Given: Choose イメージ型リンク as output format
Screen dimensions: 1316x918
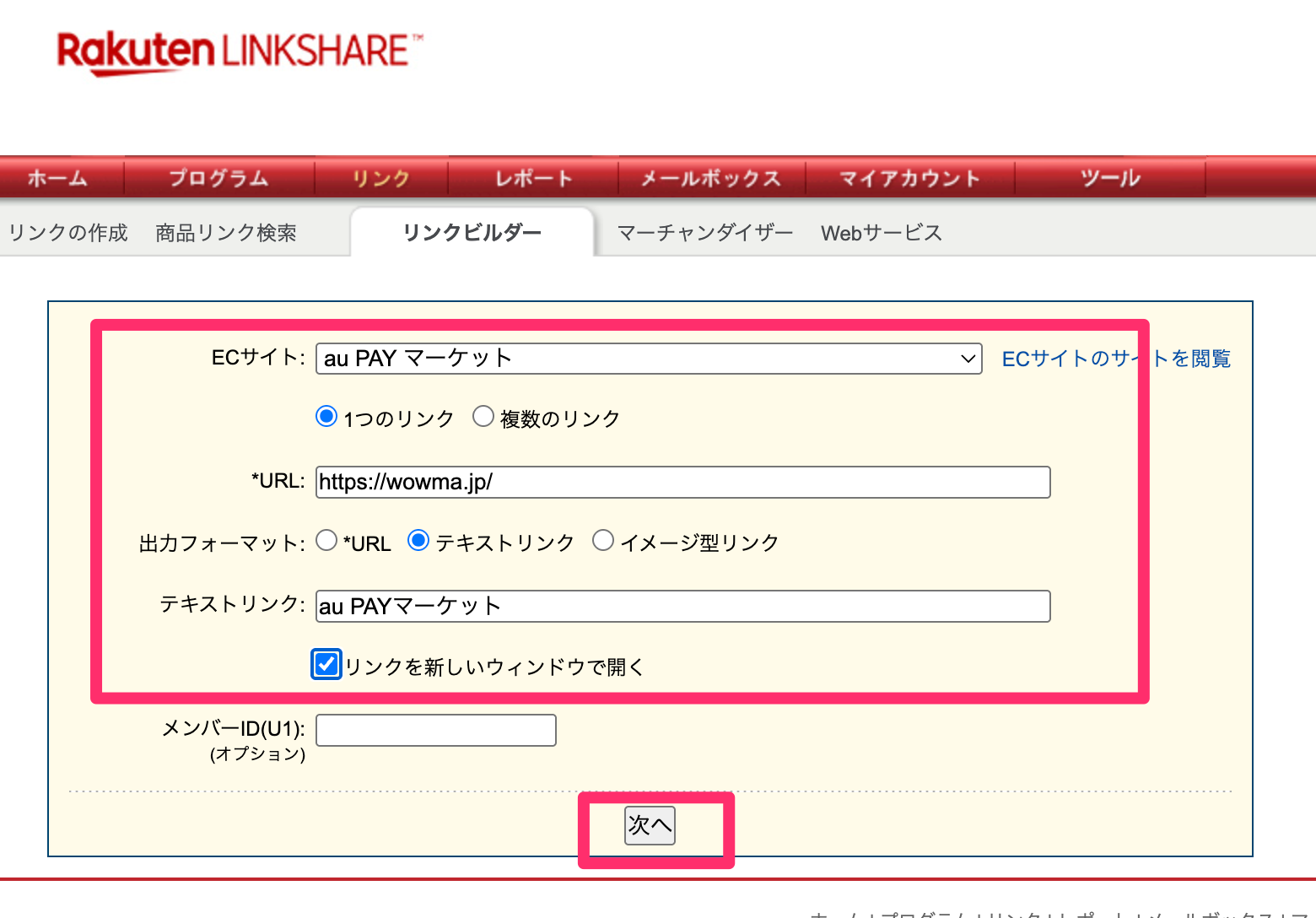Looking at the screenshot, I should [x=603, y=541].
